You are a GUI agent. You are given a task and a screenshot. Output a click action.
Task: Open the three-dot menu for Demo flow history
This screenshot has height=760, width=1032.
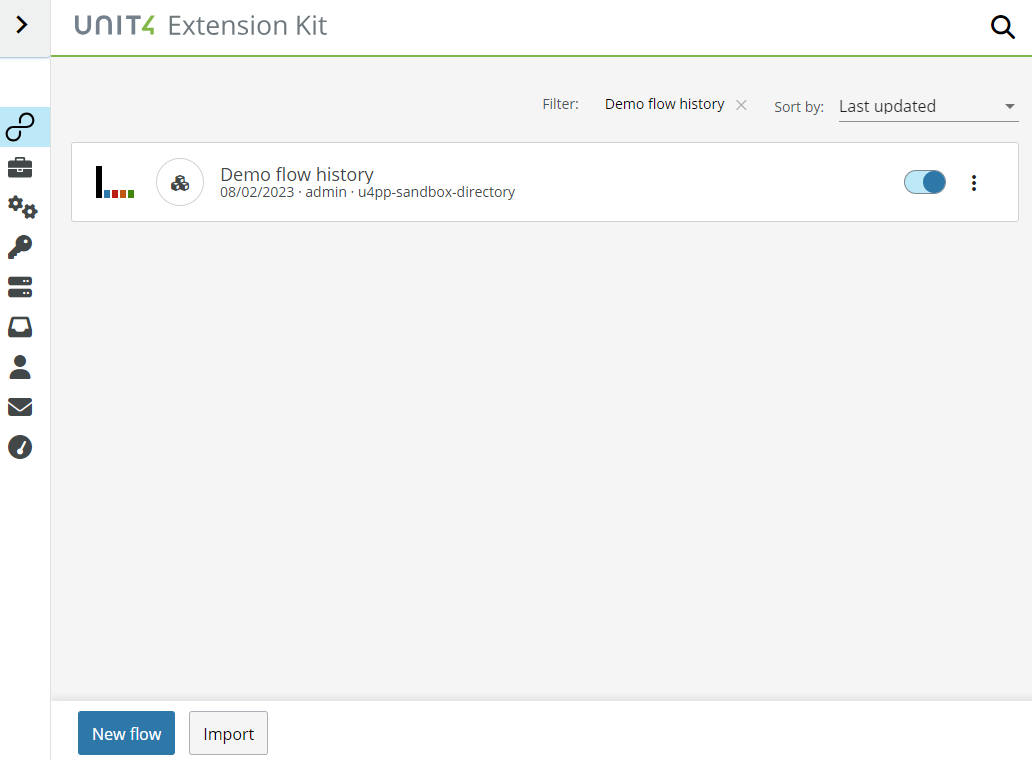click(x=974, y=183)
